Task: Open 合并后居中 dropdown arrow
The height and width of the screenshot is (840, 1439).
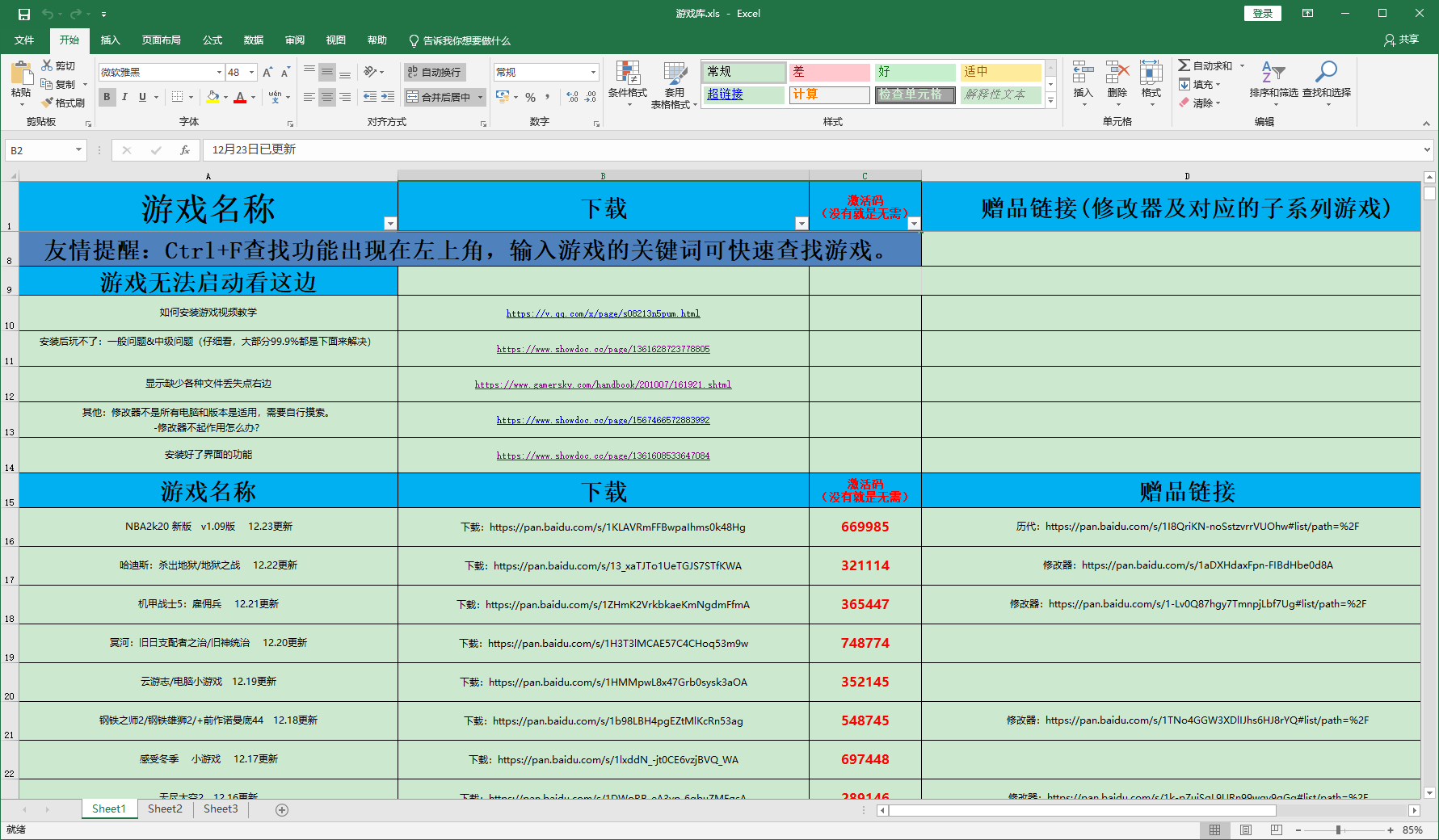Action: point(481,97)
